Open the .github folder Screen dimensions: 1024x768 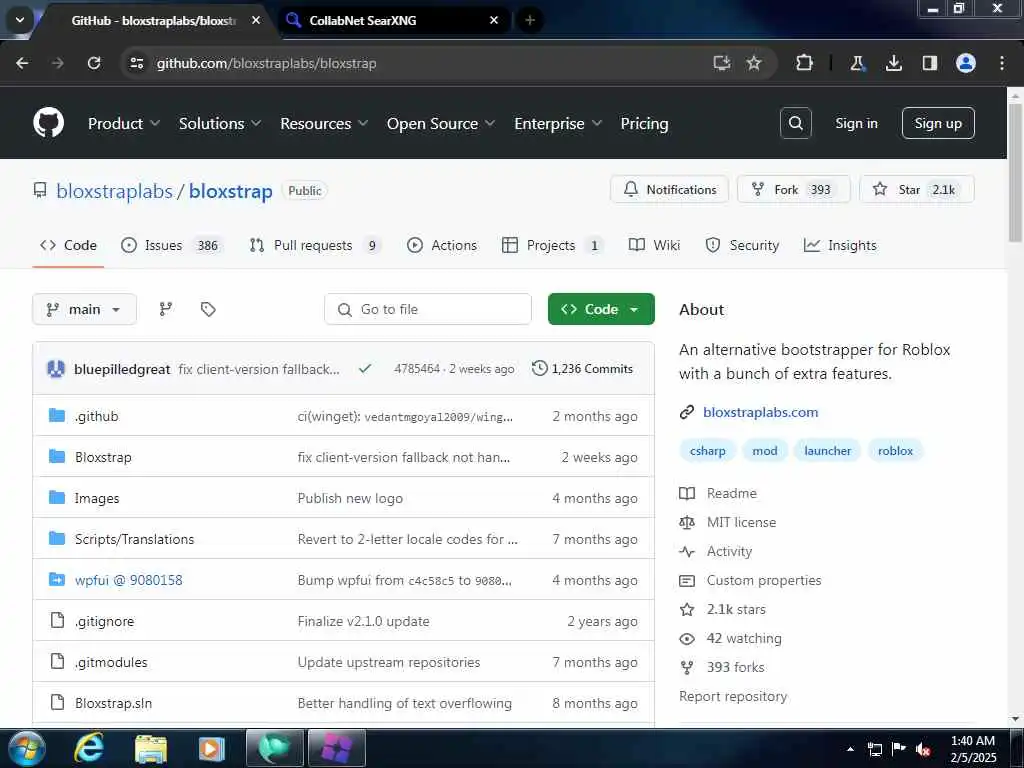[97, 416]
